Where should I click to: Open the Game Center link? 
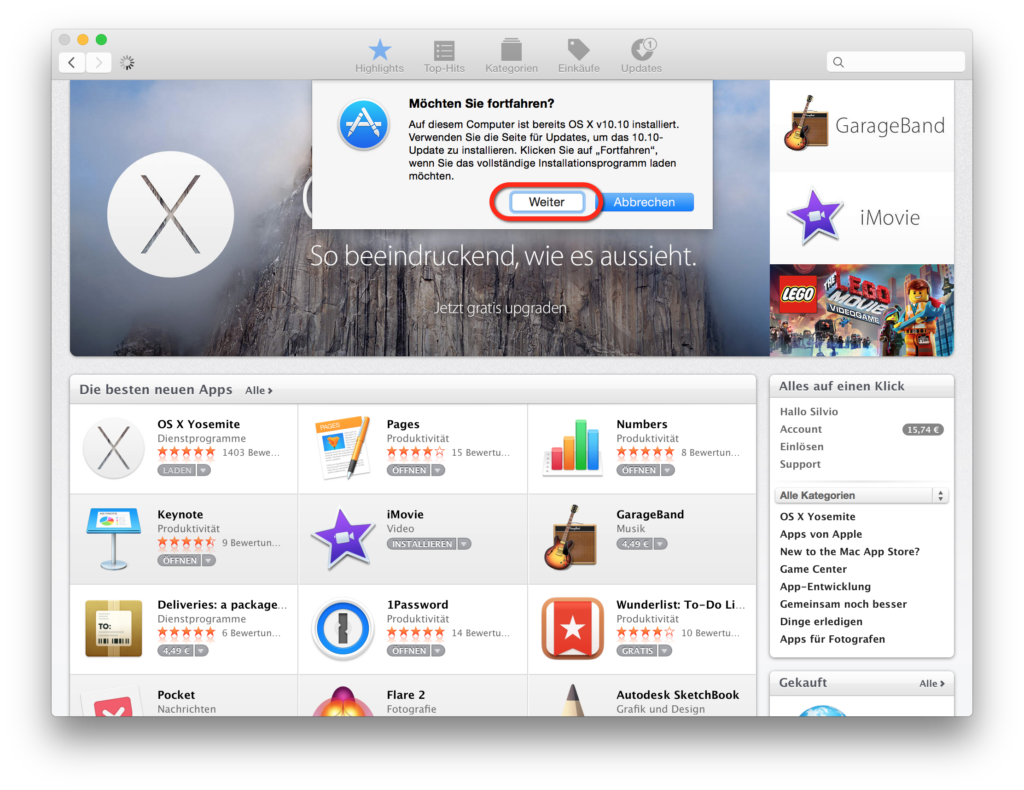point(813,569)
